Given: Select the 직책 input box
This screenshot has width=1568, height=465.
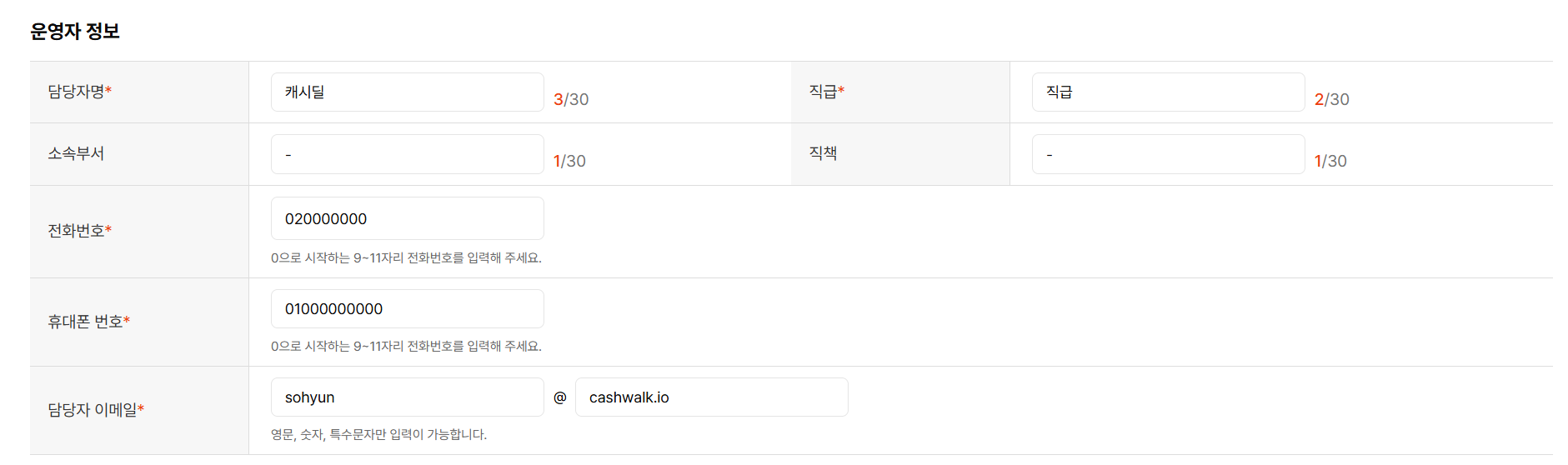Looking at the screenshot, I should [1167, 154].
